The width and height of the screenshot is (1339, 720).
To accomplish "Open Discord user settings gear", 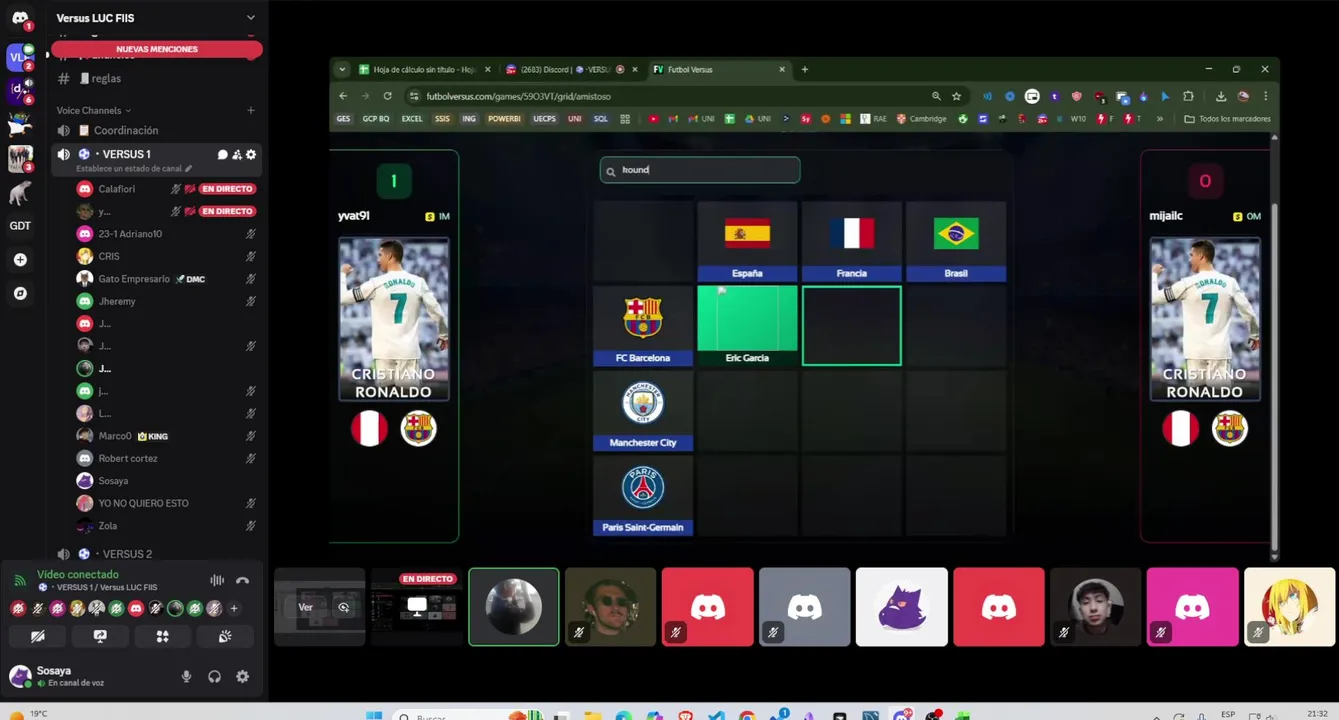I will [242, 677].
